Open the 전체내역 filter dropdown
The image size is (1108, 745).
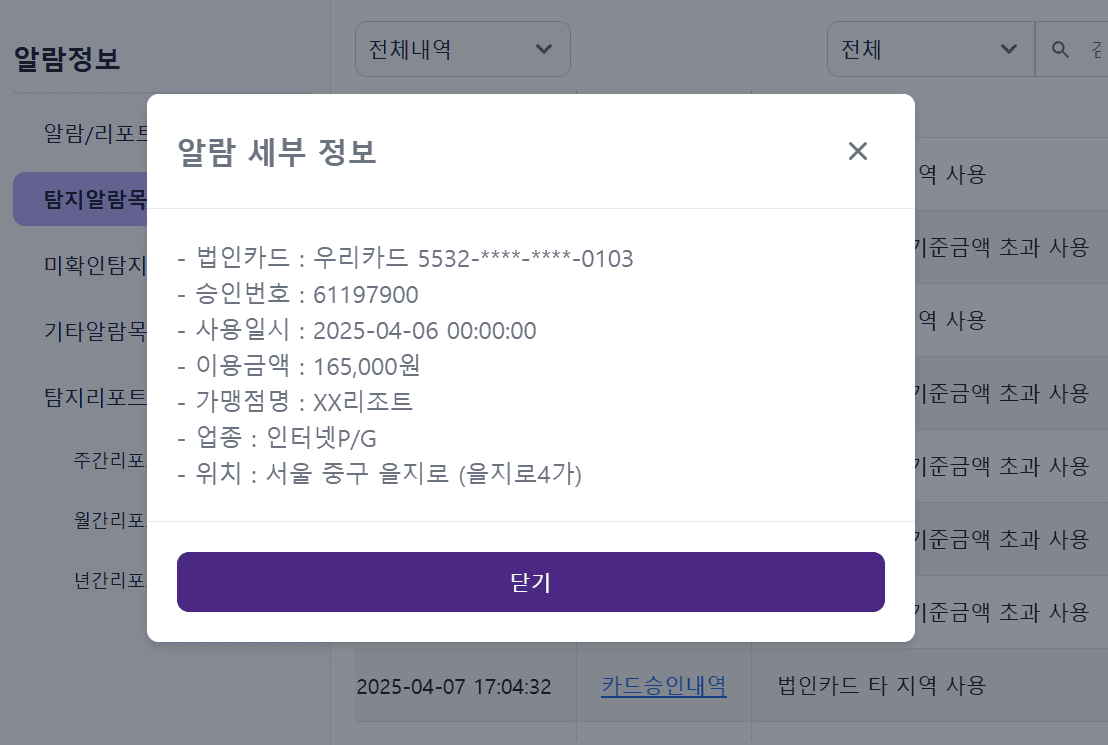point(462,48)
